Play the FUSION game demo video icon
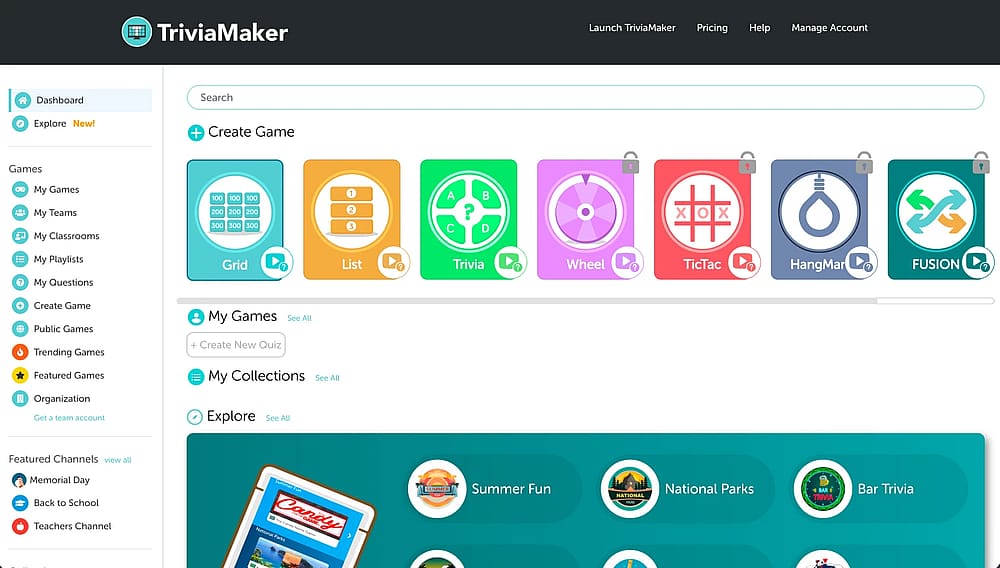Image resolution: width=1000 pixels, height=568 pixels. tap(977, 262)
